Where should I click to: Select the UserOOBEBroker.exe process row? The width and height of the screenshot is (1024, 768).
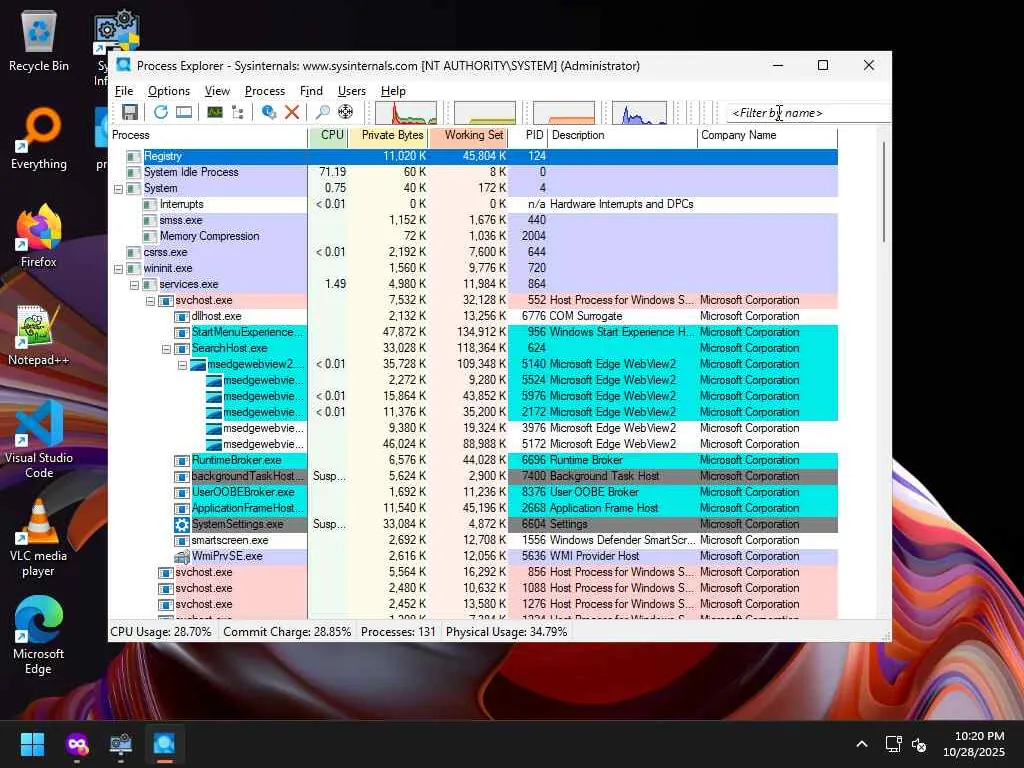[x=474, y=492]
